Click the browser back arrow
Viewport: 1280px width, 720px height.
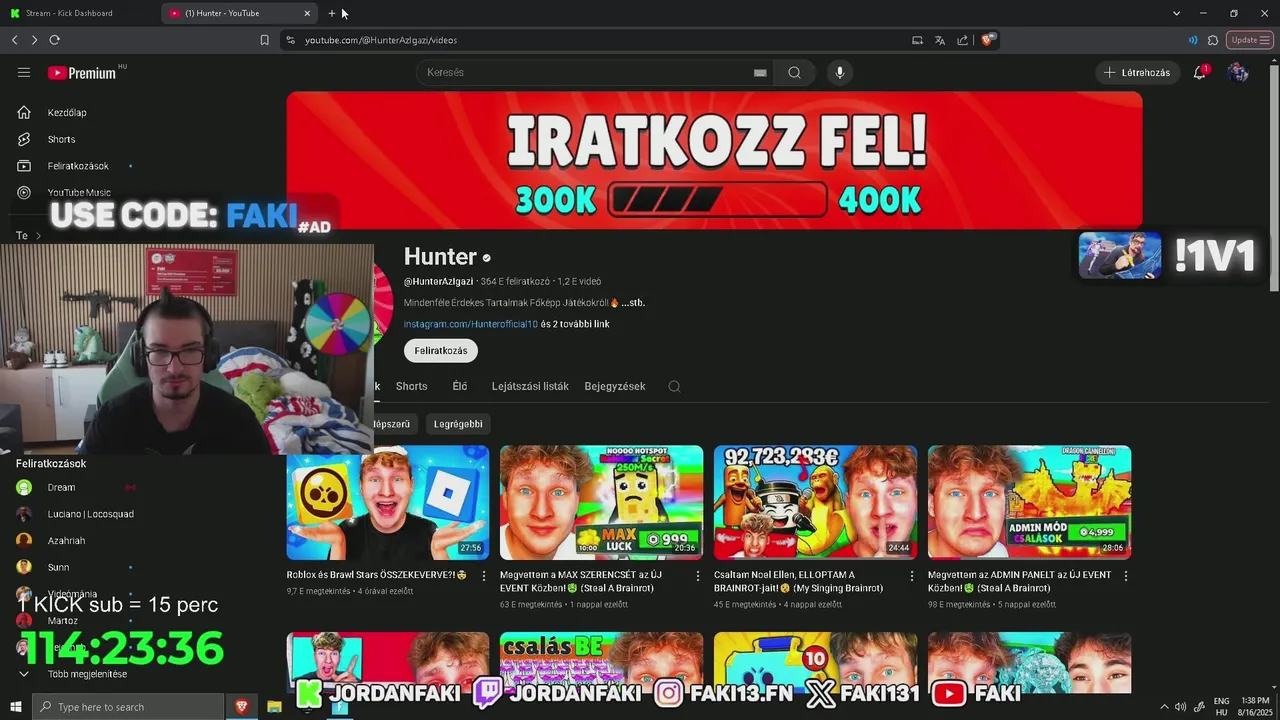(14, 40)
